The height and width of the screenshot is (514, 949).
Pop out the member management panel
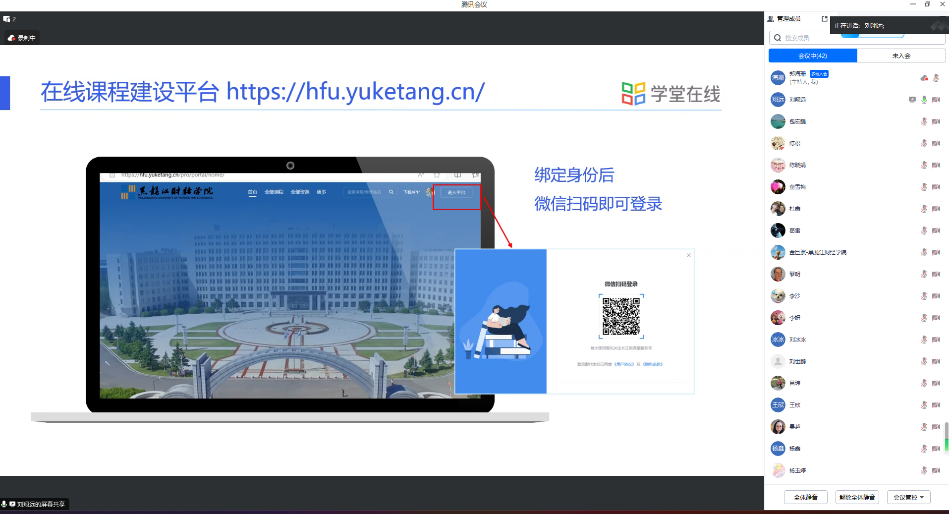[824, 19]
